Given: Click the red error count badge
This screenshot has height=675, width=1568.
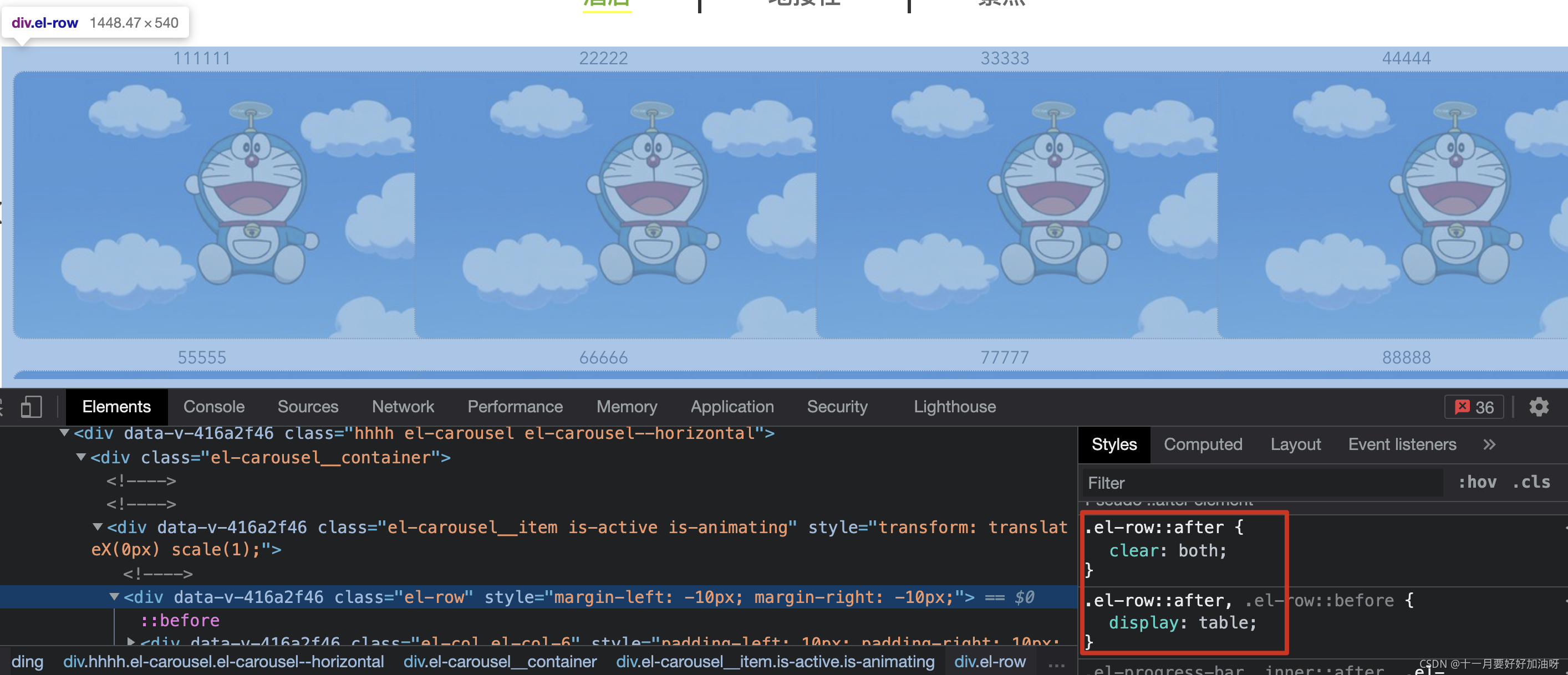Looking at the screenshot, I should 1473,407.
